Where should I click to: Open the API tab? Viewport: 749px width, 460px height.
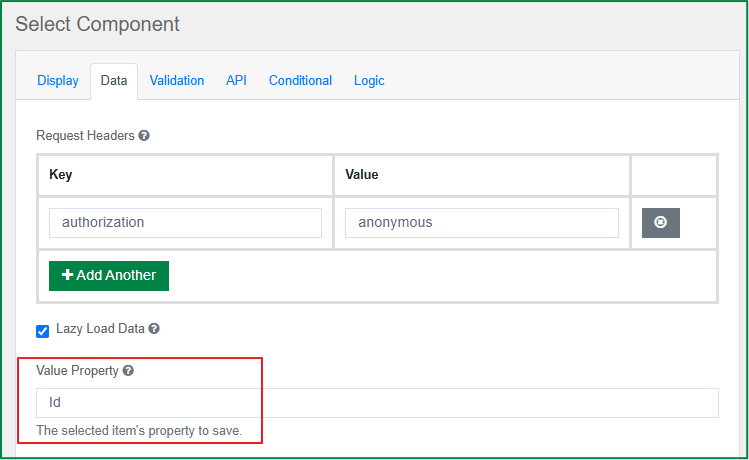coord(236,81)
